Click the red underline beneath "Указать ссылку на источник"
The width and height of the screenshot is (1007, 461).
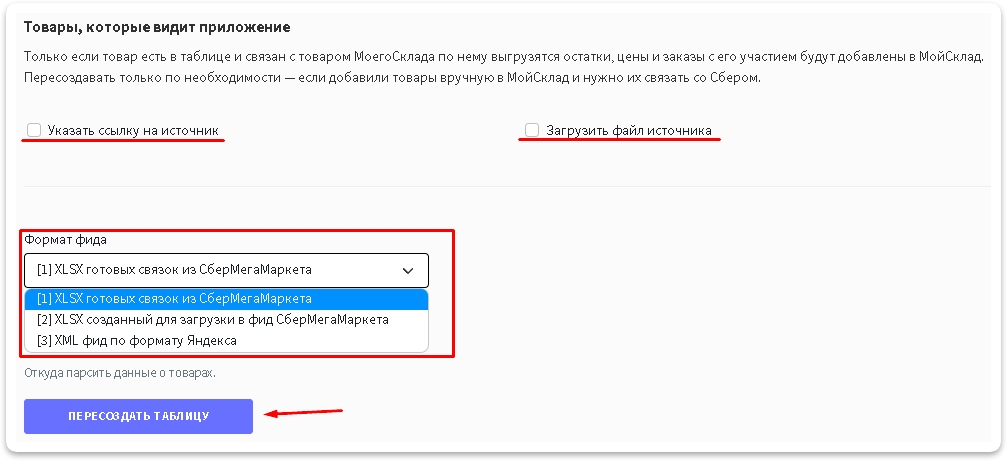tap(123, 141)
